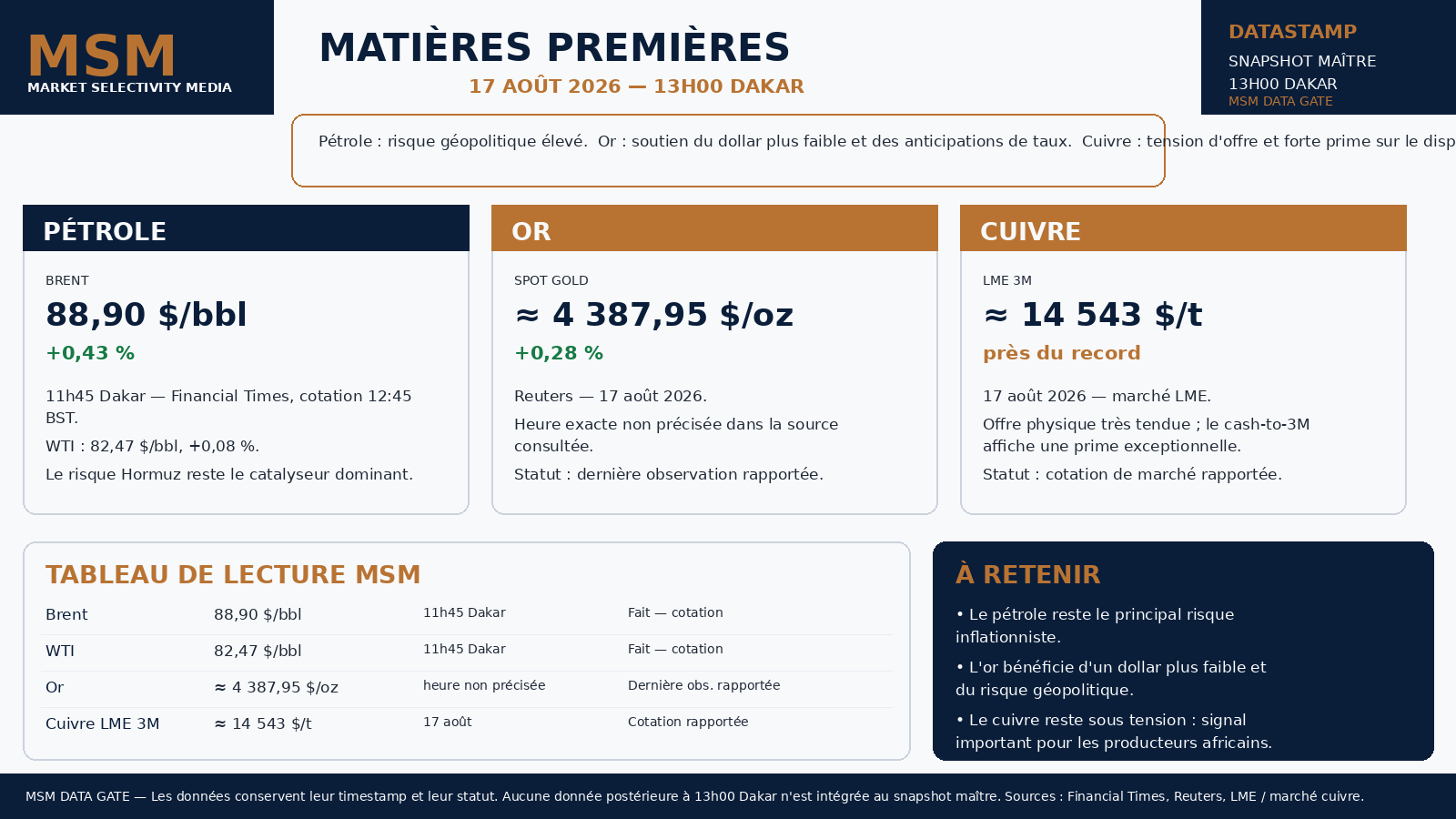Screen dimensions: 1456x819
Task: Select the PÉTROLE card header
Action: [x=246, y=228]
